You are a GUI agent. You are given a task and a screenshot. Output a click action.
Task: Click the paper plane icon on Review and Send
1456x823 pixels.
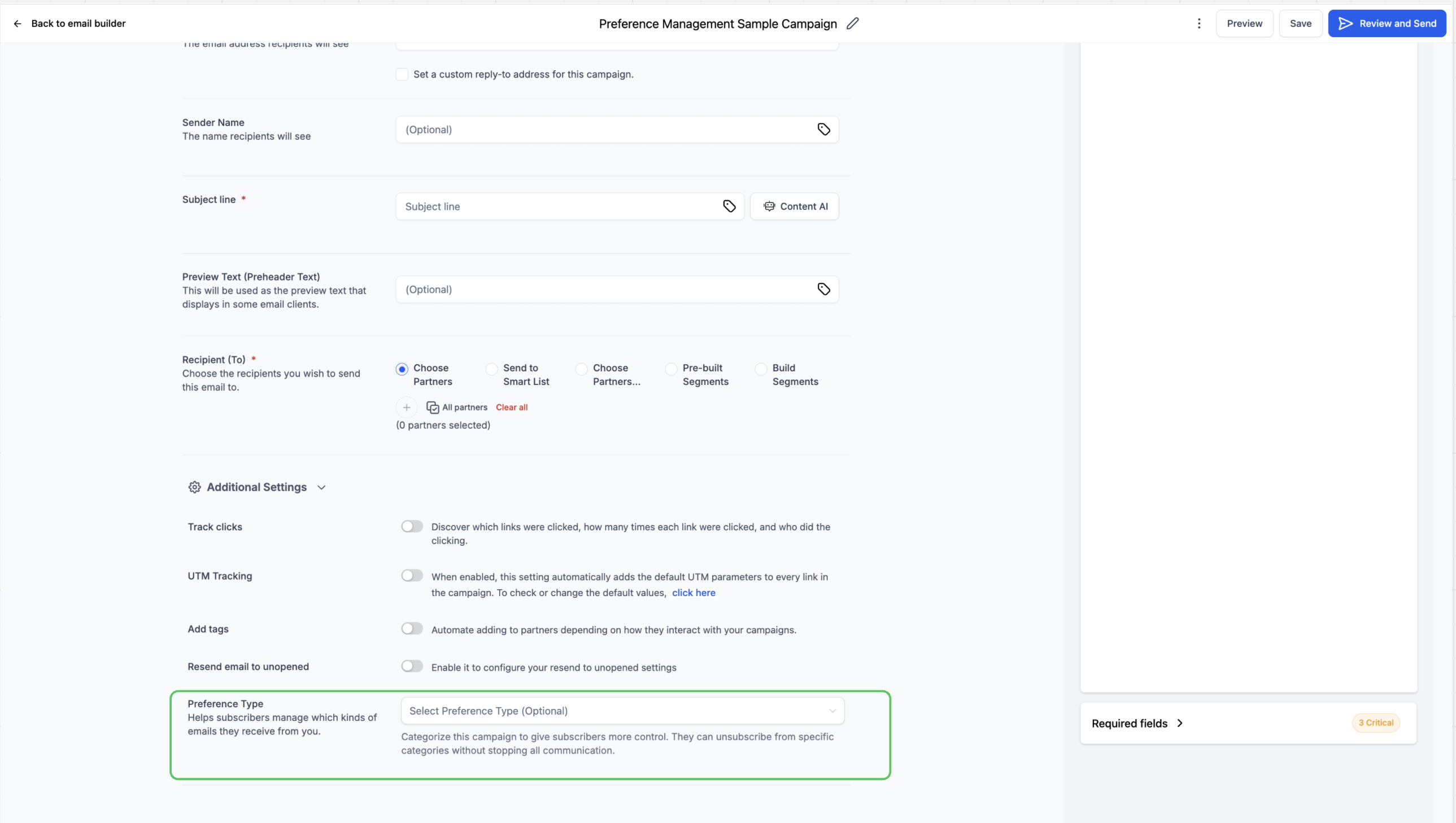click(x=1345, y=24)
